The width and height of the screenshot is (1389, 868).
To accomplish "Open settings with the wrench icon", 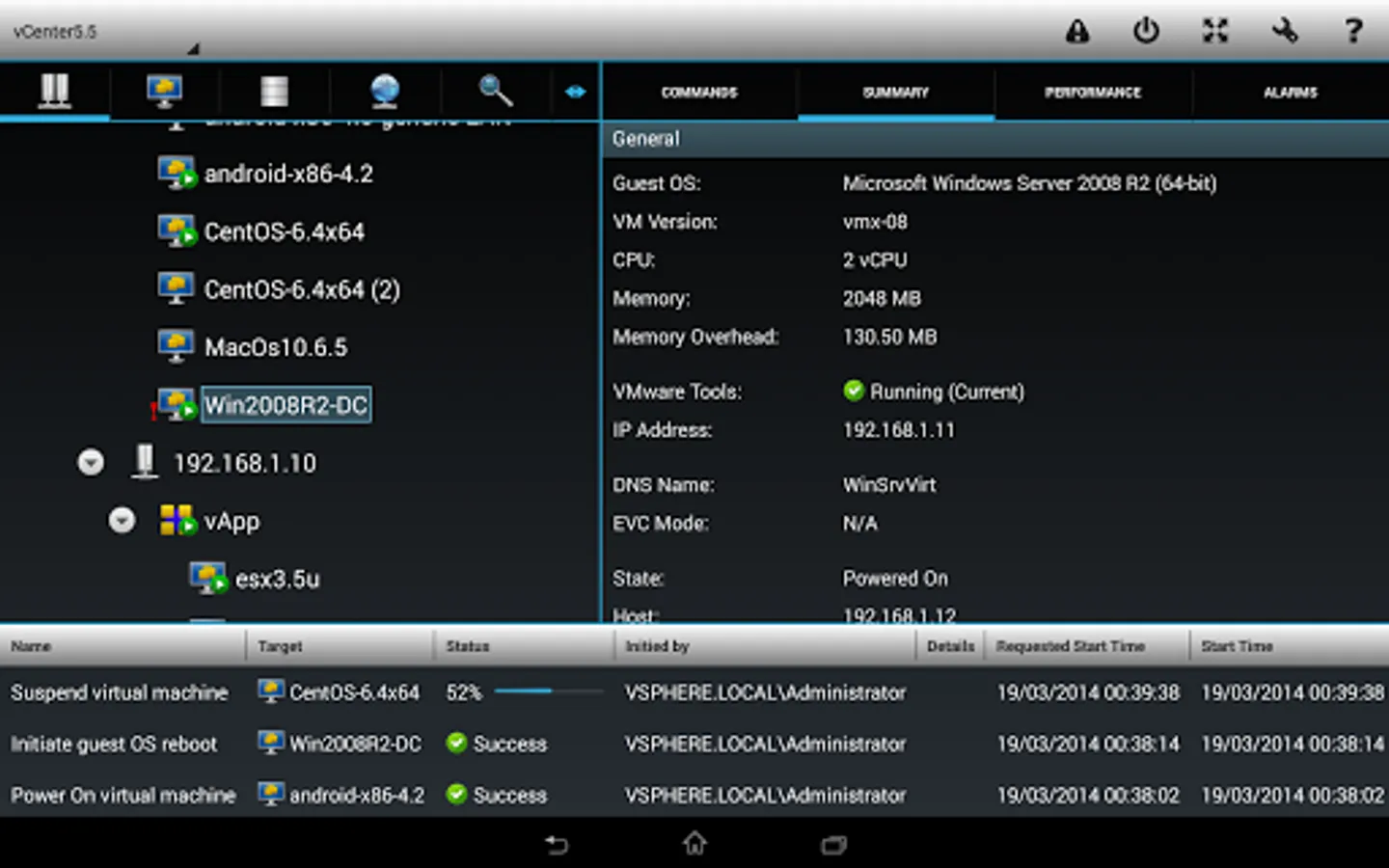I will click(1285, 31).
